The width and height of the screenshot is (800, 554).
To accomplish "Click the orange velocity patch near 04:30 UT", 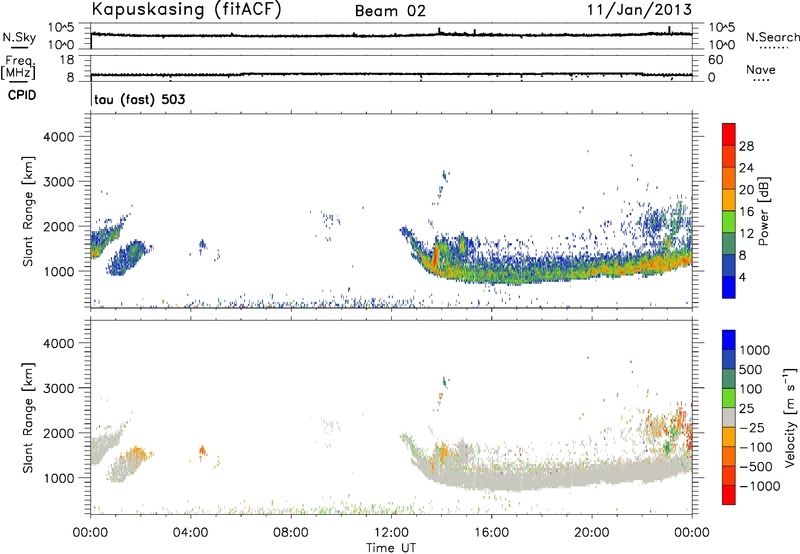I will click(203, 450).
